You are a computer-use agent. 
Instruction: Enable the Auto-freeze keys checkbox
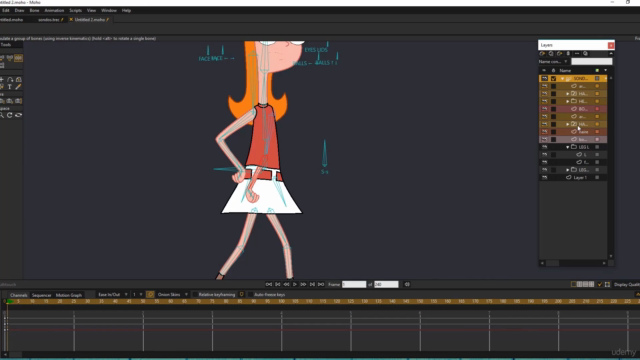tap(250, 294)
